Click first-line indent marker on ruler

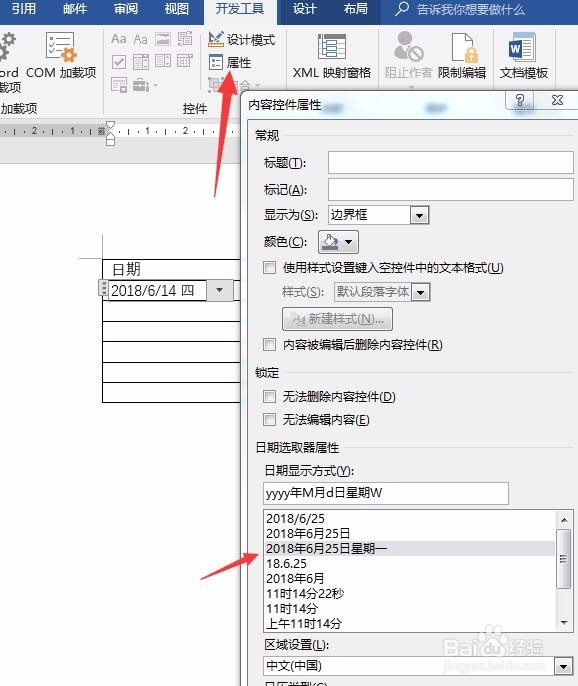111,126
